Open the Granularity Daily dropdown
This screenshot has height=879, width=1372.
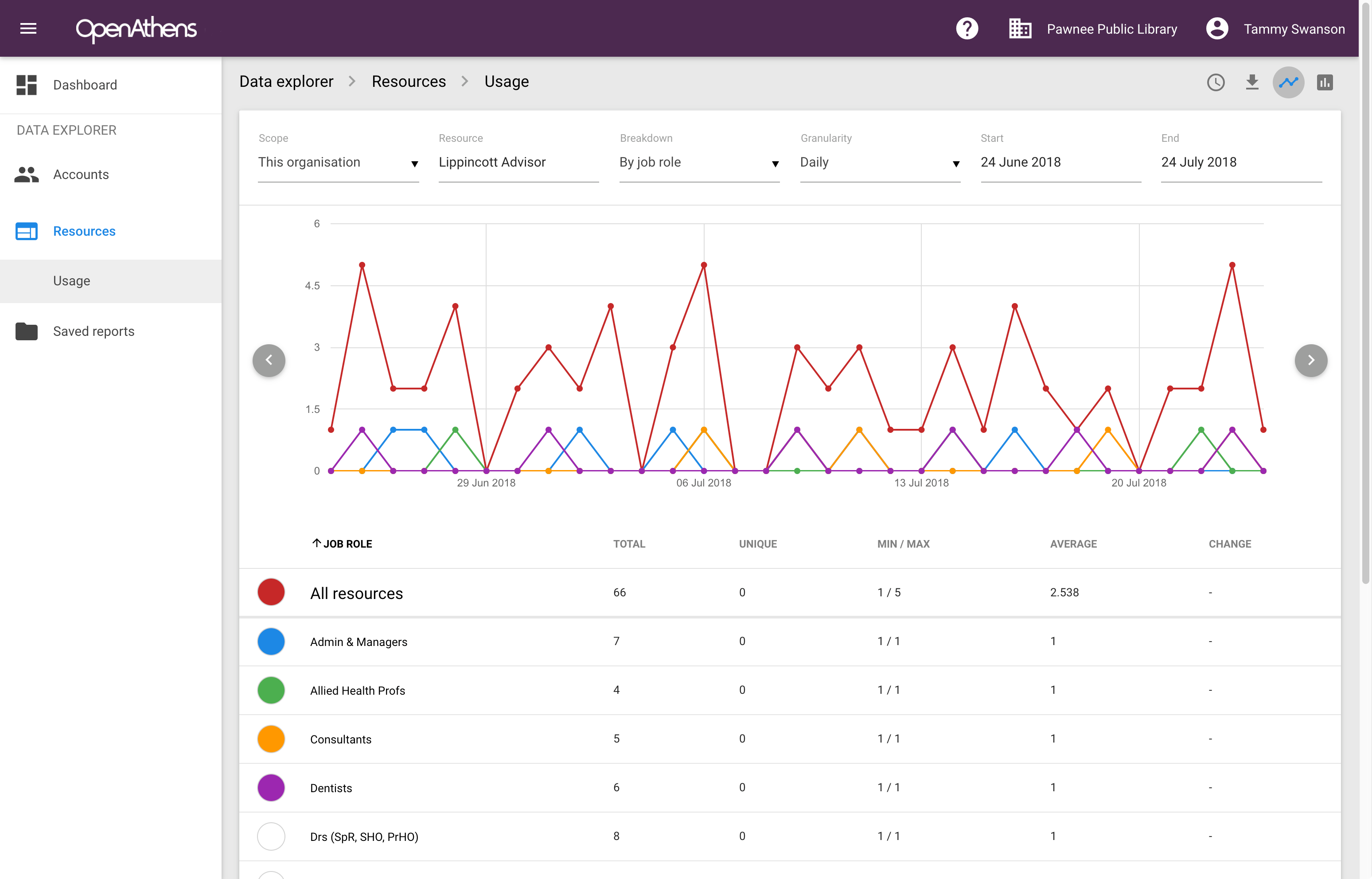(879, 163)
